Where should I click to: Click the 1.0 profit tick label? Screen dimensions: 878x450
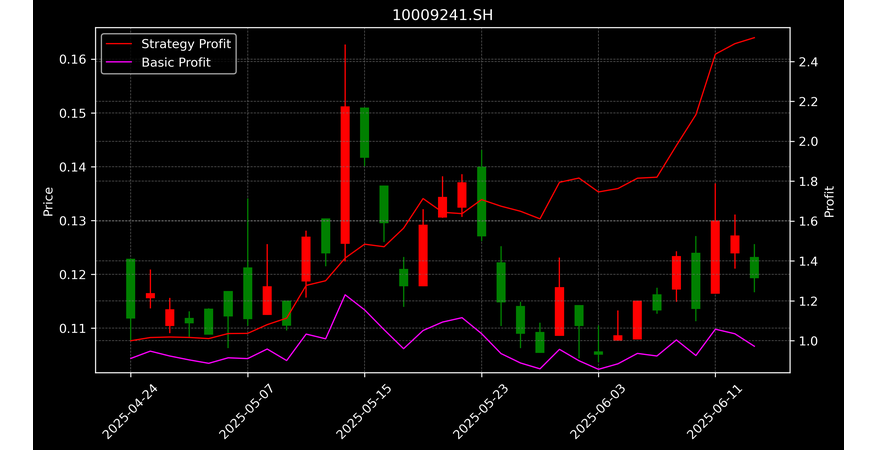coord(807,341)
